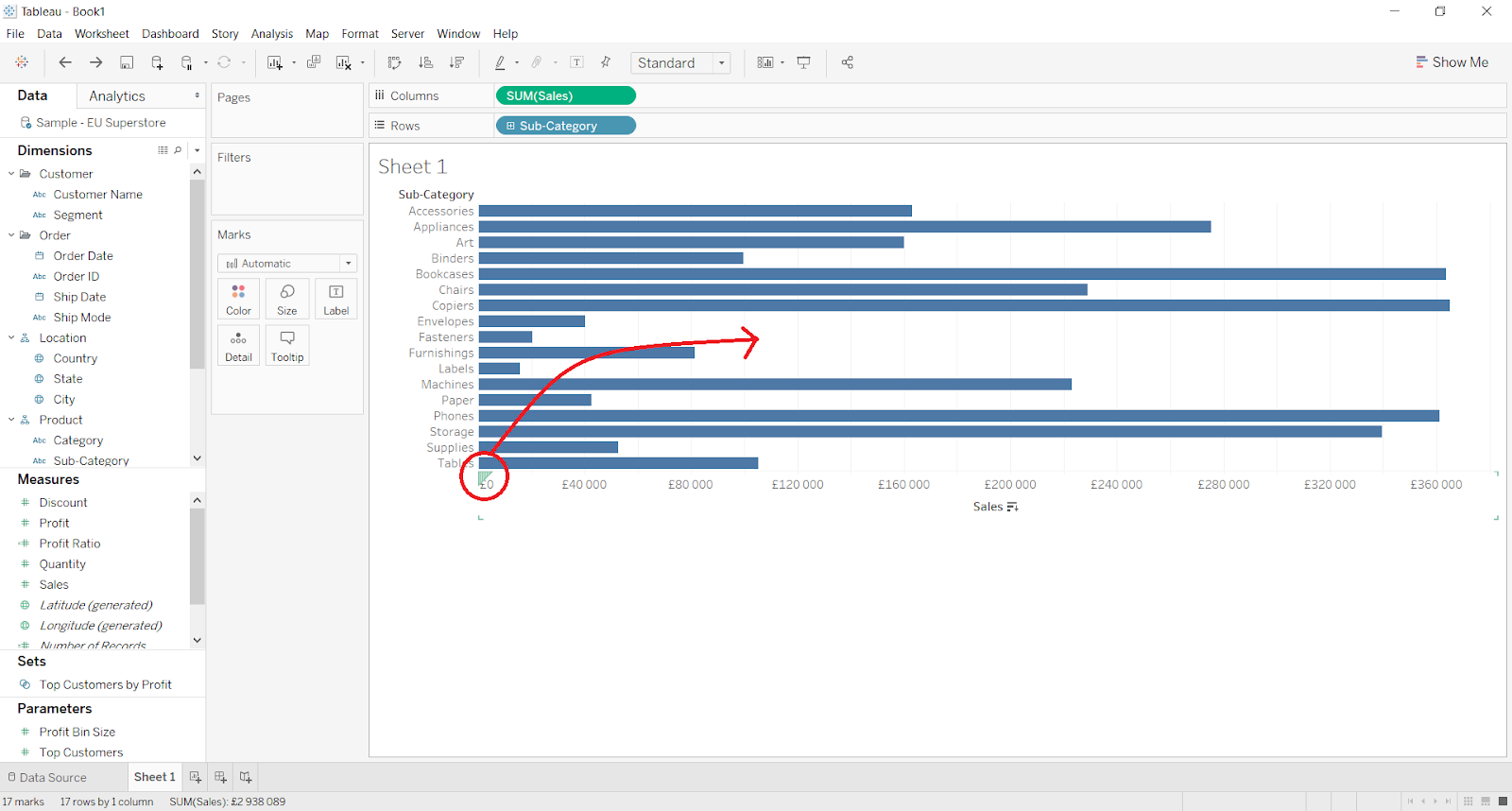This screenshot has width=1512, height=811.
Task: Click the Add New Data Source icon
Action: click(x=157, y=62)
